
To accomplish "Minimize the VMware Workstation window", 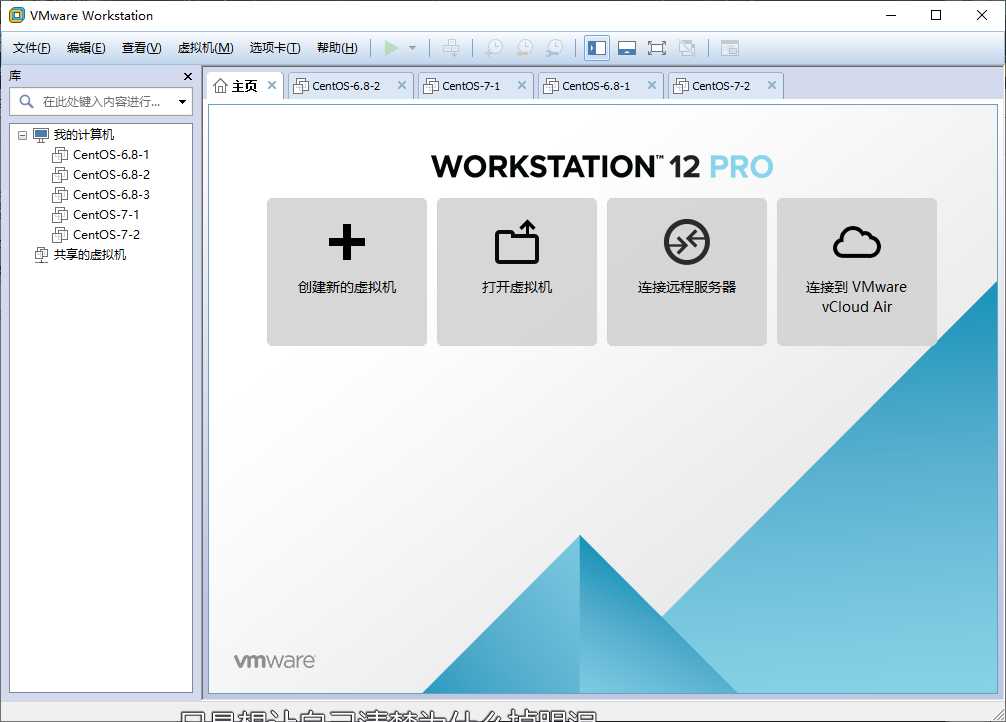I will [x=891, y=15].
